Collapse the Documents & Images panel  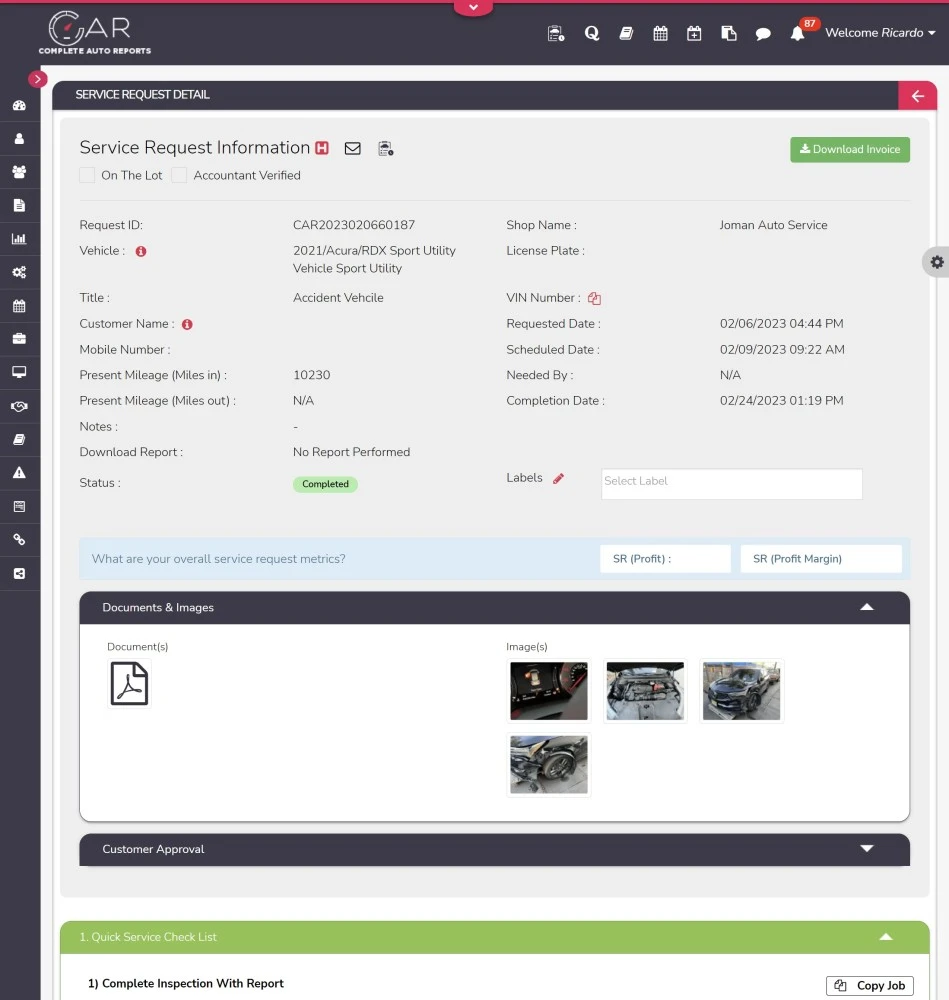click(x=866, y=607)
